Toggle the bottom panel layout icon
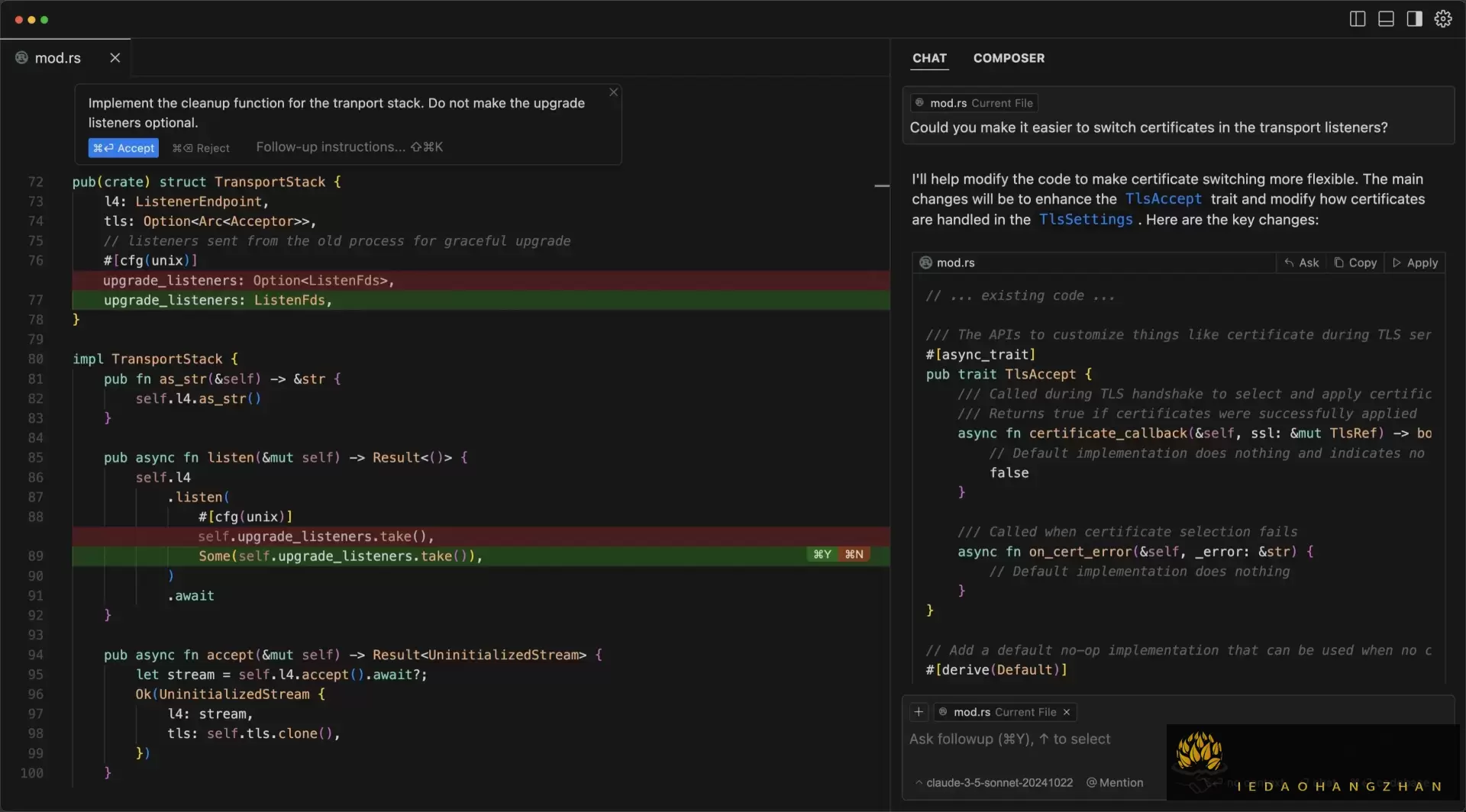The height and width of the screenshot is (812, 1466). pos(1386,19)
